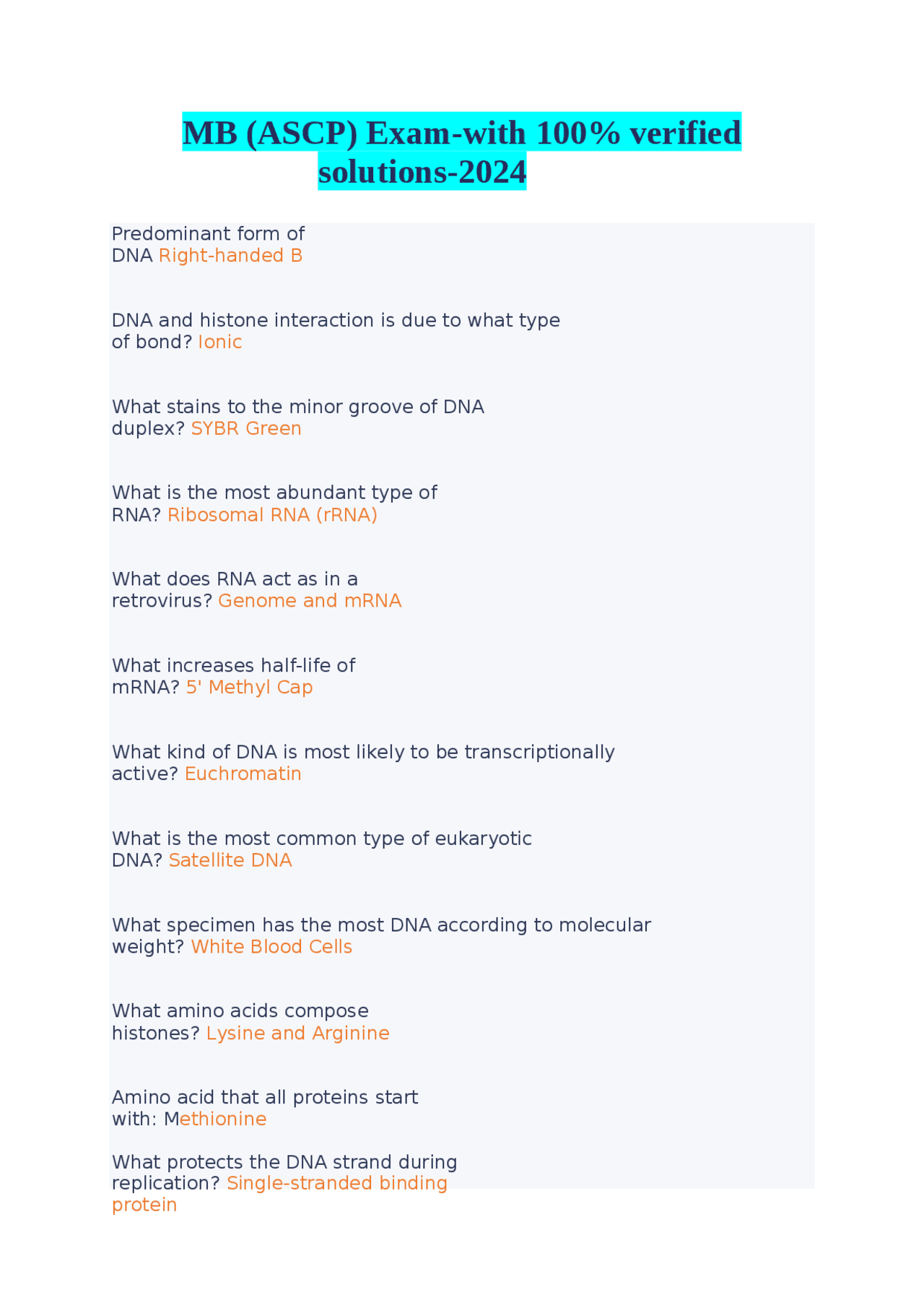Click the orange answer 'Right-handed B'
The image size is (924, 1308).
230,256
